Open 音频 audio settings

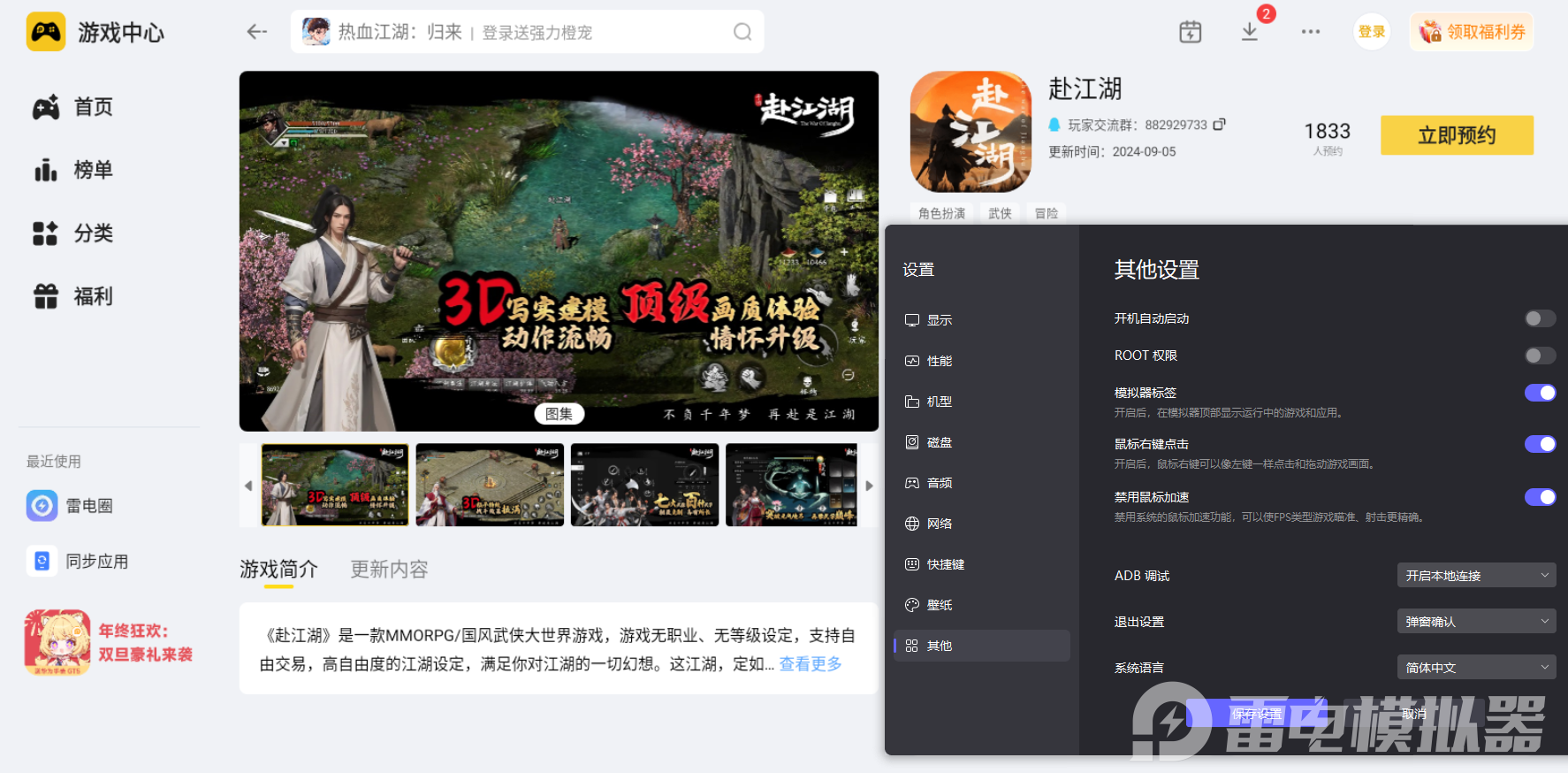[x=982, y=483]
